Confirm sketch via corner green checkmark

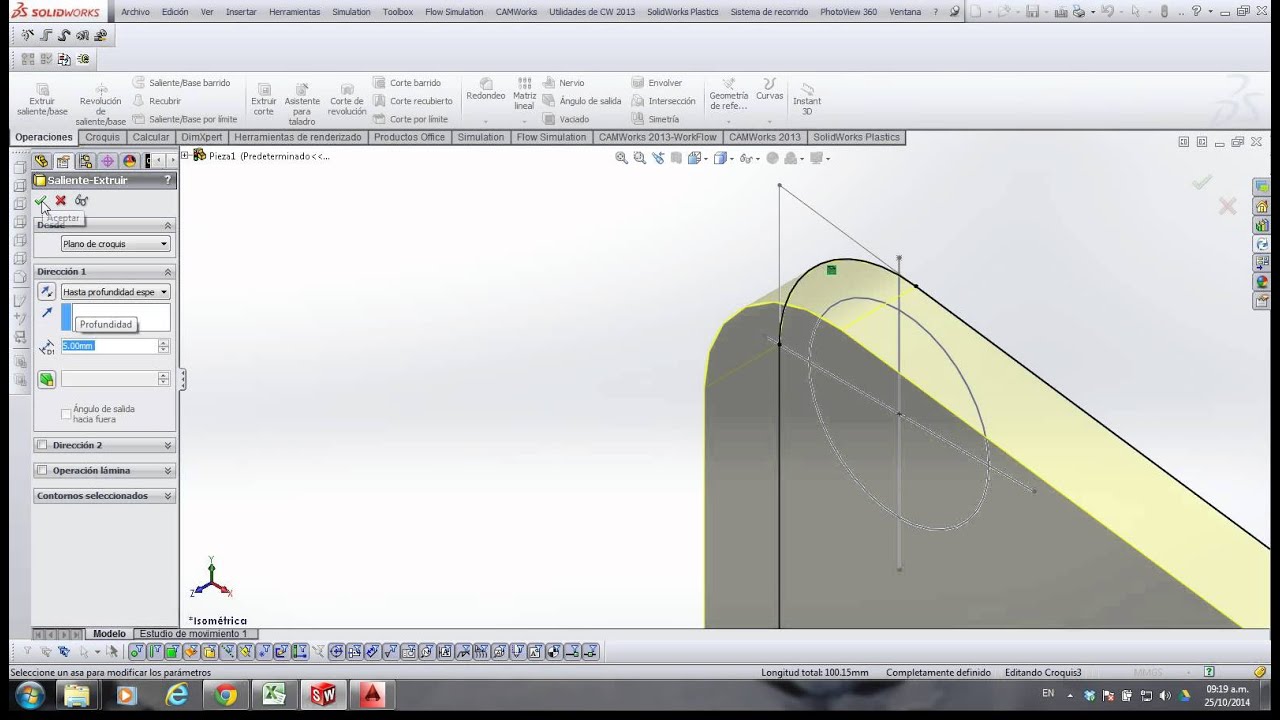click(1202, 182)
